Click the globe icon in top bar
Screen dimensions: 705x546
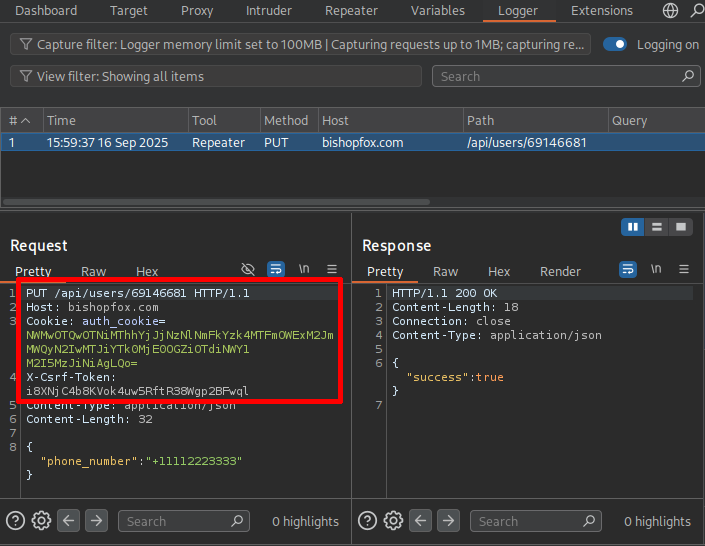click(671, 11)
